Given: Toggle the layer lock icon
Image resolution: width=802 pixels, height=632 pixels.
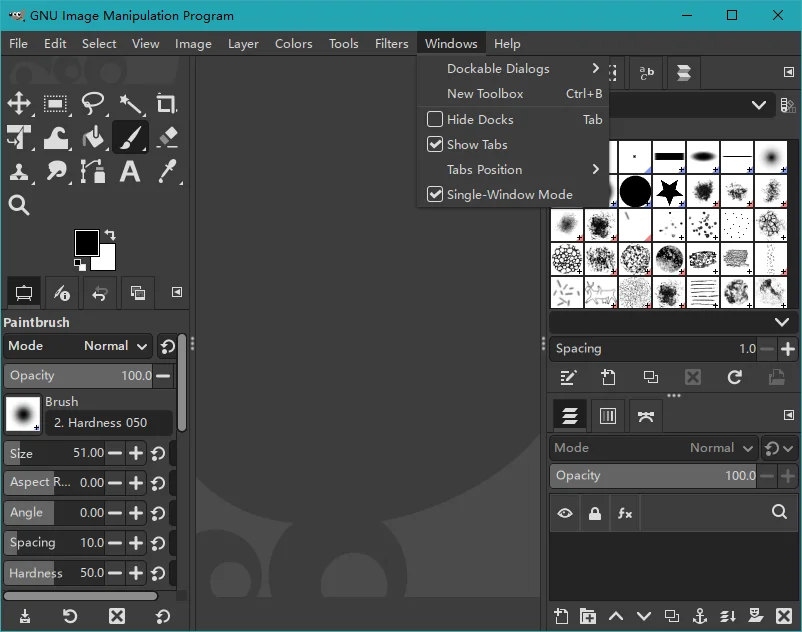Looking at the screenshot, I should [595, 513].
